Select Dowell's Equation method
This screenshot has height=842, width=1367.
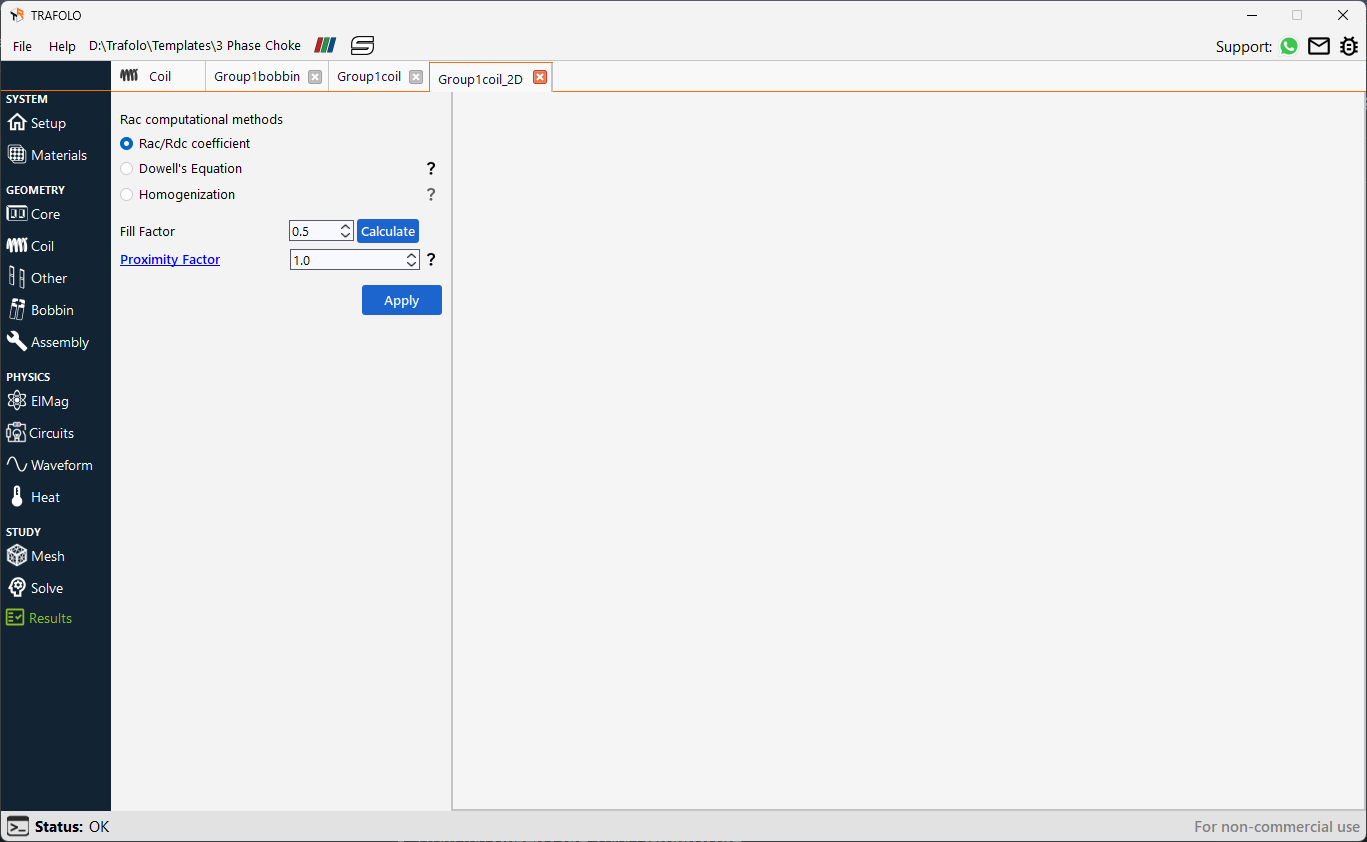point(126,169)
